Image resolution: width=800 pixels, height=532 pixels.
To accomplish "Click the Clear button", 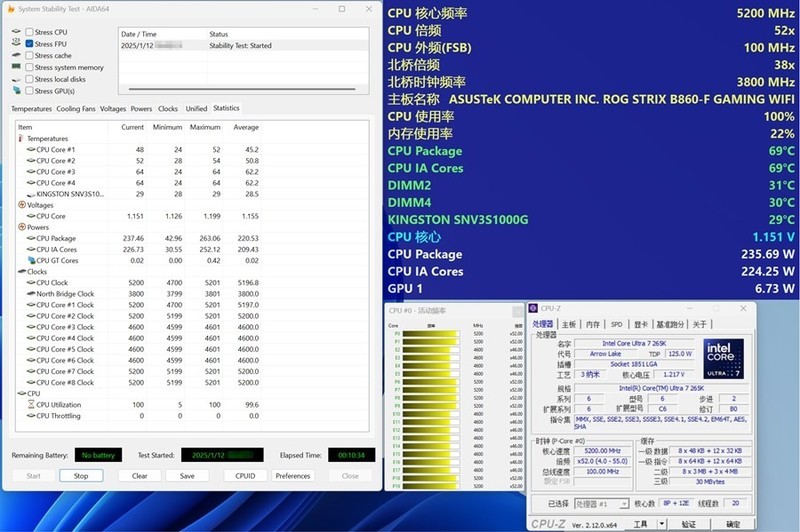I will click(139, 476).
